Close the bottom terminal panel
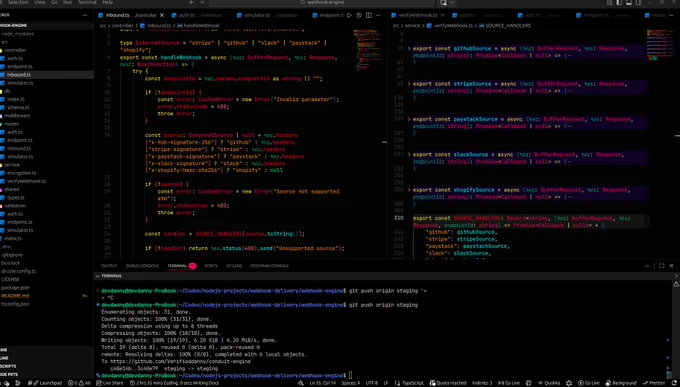 coord(672,266)
